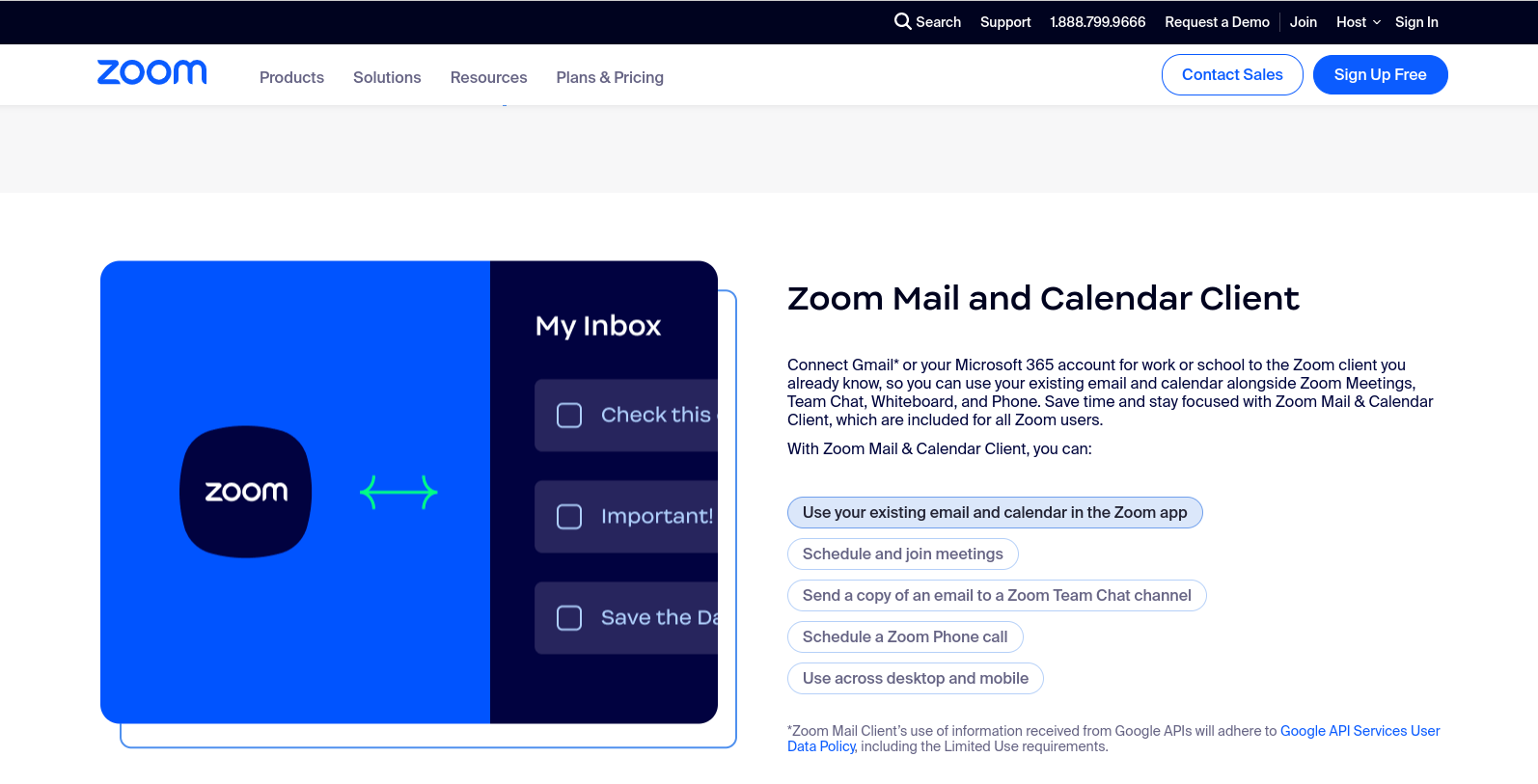Click the Zoom app icon in the illustration
The width and height of the screenshot is (1538, 784).
[x=245, y=492]
